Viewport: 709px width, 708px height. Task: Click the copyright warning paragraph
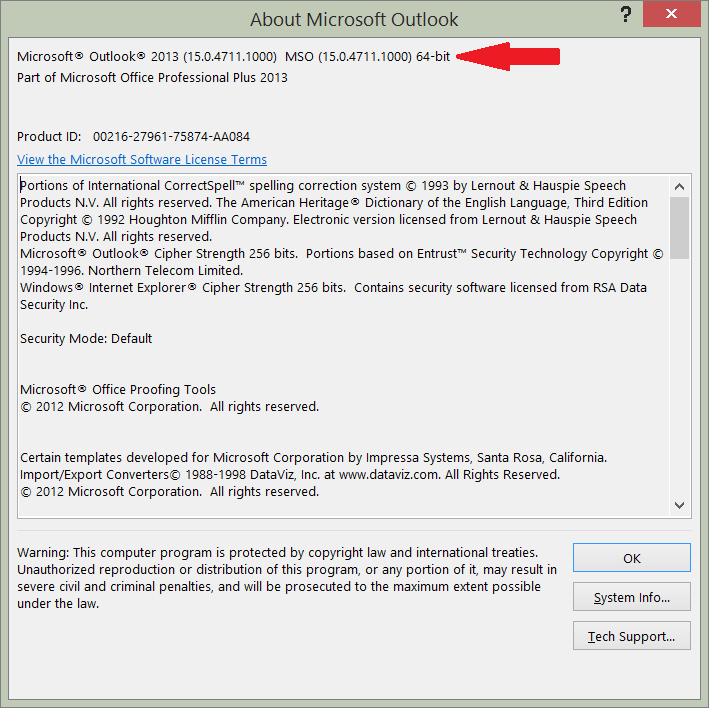tap(287, 578)
